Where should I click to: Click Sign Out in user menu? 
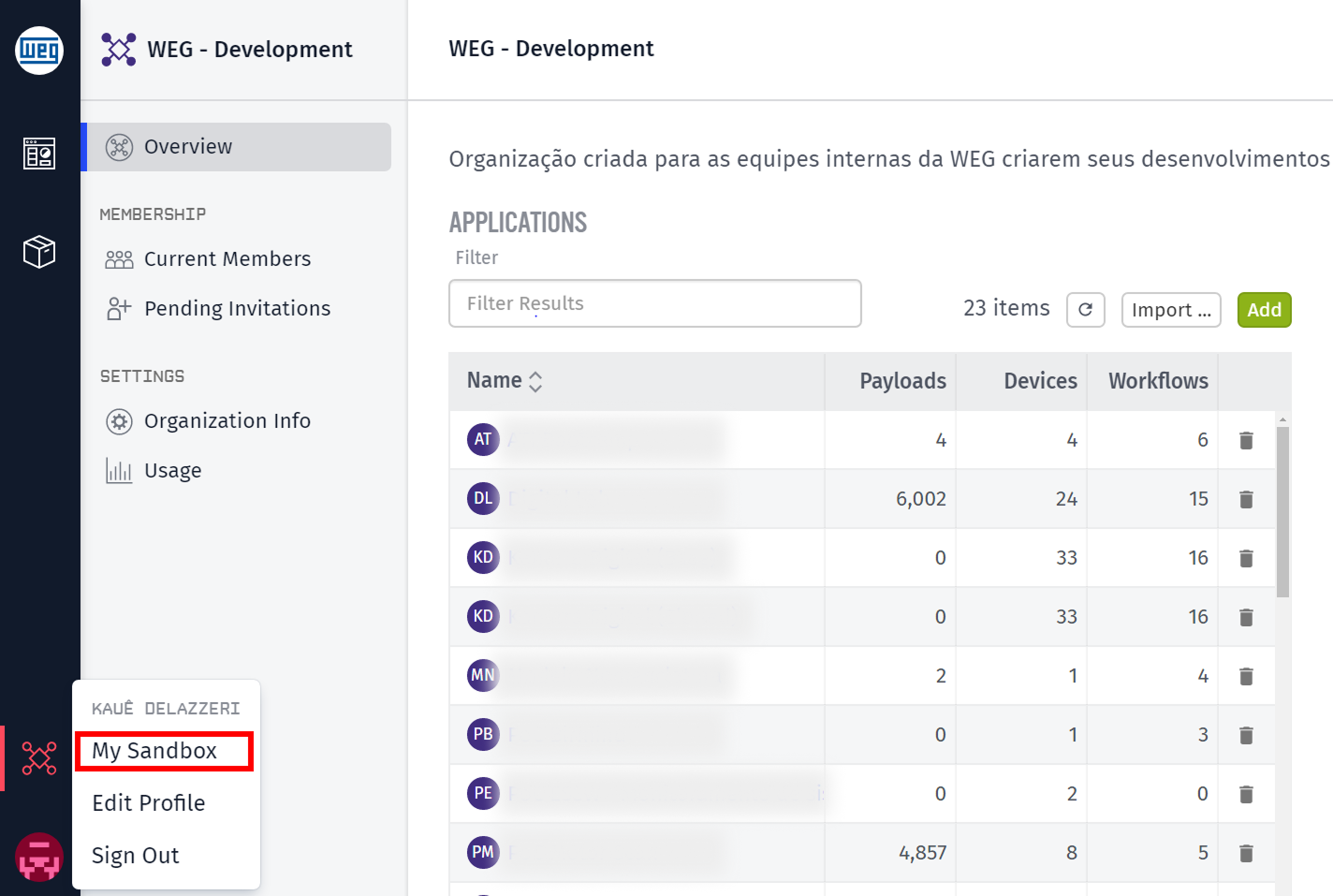point(136,856)
